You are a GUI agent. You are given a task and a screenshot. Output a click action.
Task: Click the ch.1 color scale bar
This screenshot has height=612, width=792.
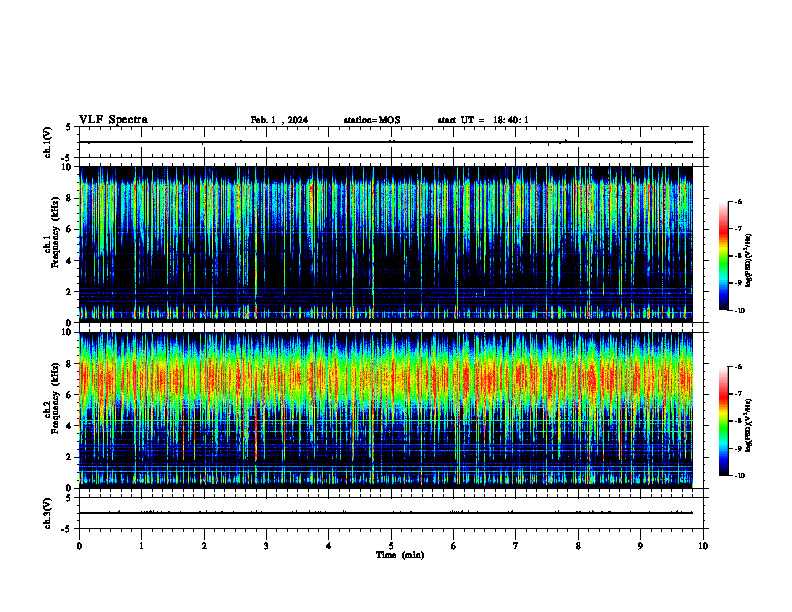(x=724, y=256)
